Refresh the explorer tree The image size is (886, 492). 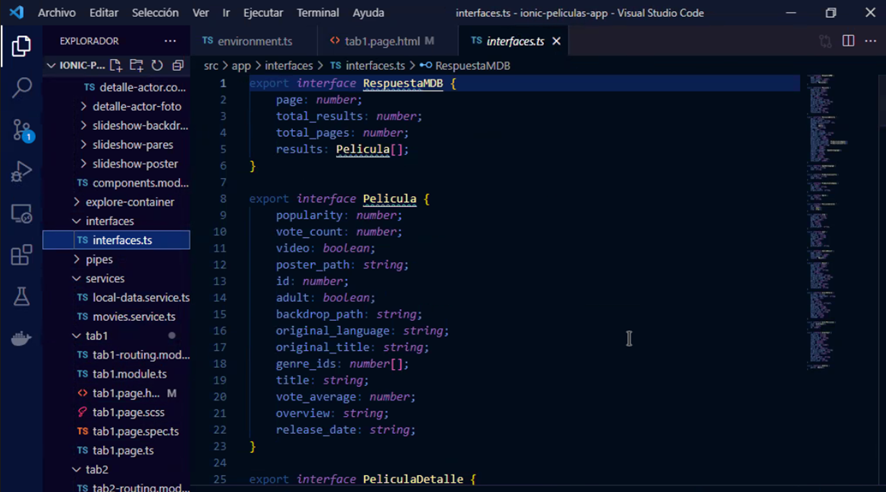click(157, 66)
